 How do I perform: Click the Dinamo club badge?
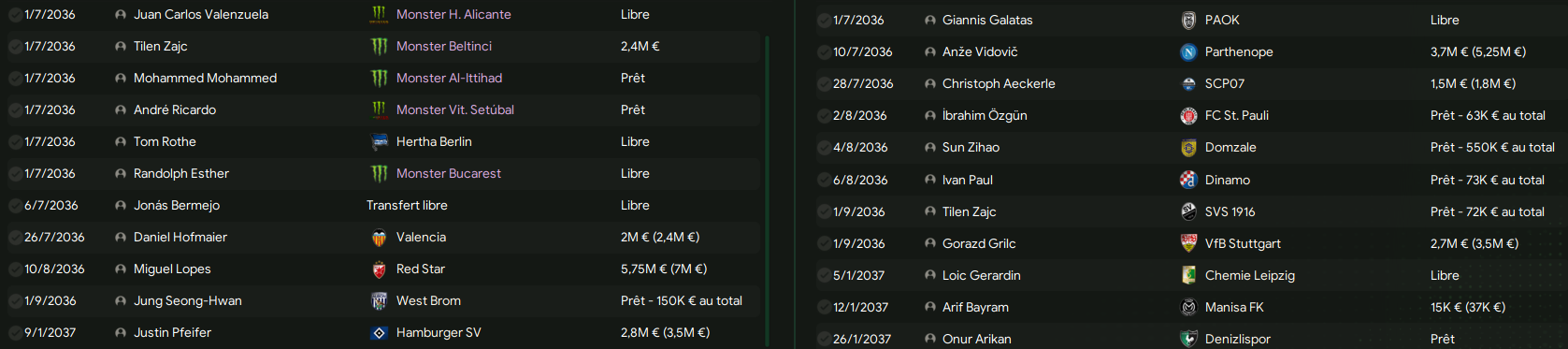point(1188,180)
